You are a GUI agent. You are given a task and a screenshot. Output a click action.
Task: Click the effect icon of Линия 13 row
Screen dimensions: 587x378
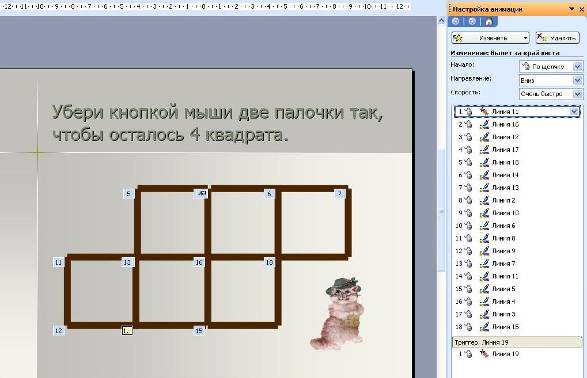tap(484, 188)
